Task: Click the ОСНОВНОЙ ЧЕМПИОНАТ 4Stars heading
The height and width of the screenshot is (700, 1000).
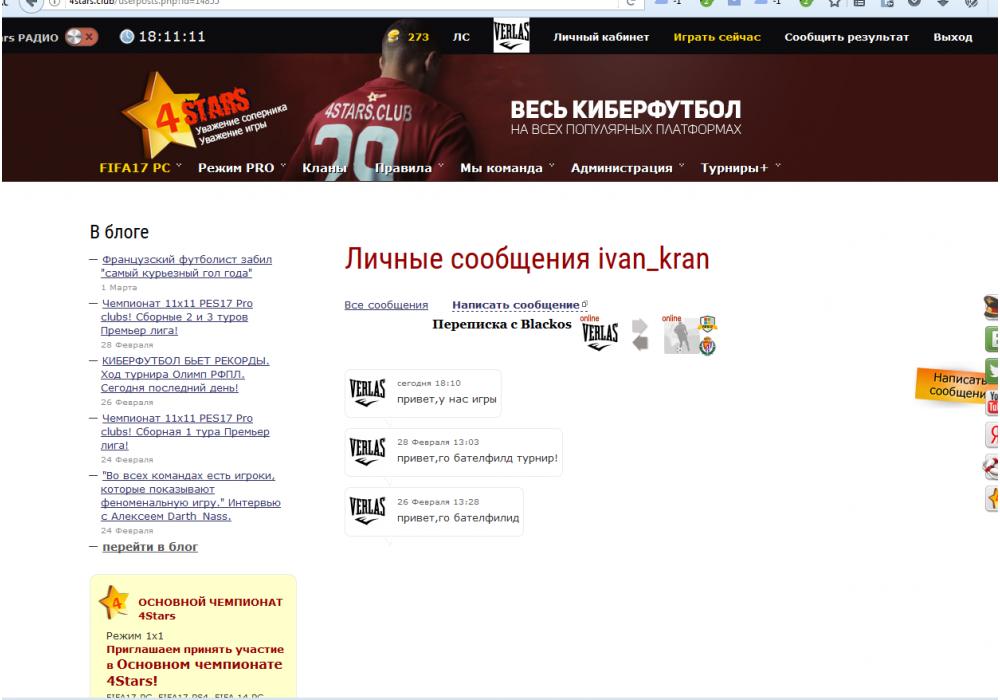Action: pyautogui.click(x=210, y=608)
